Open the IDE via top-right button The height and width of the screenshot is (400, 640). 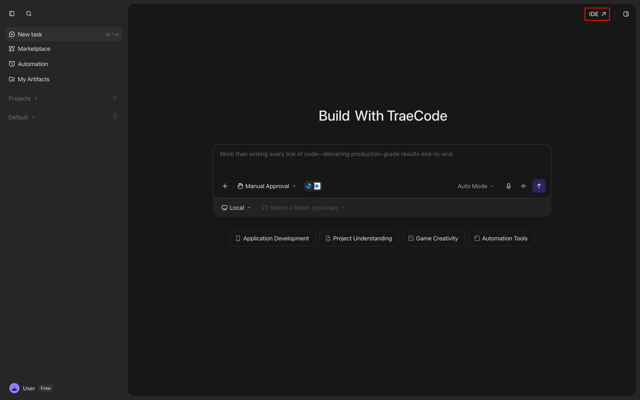(x=597, y=14)
